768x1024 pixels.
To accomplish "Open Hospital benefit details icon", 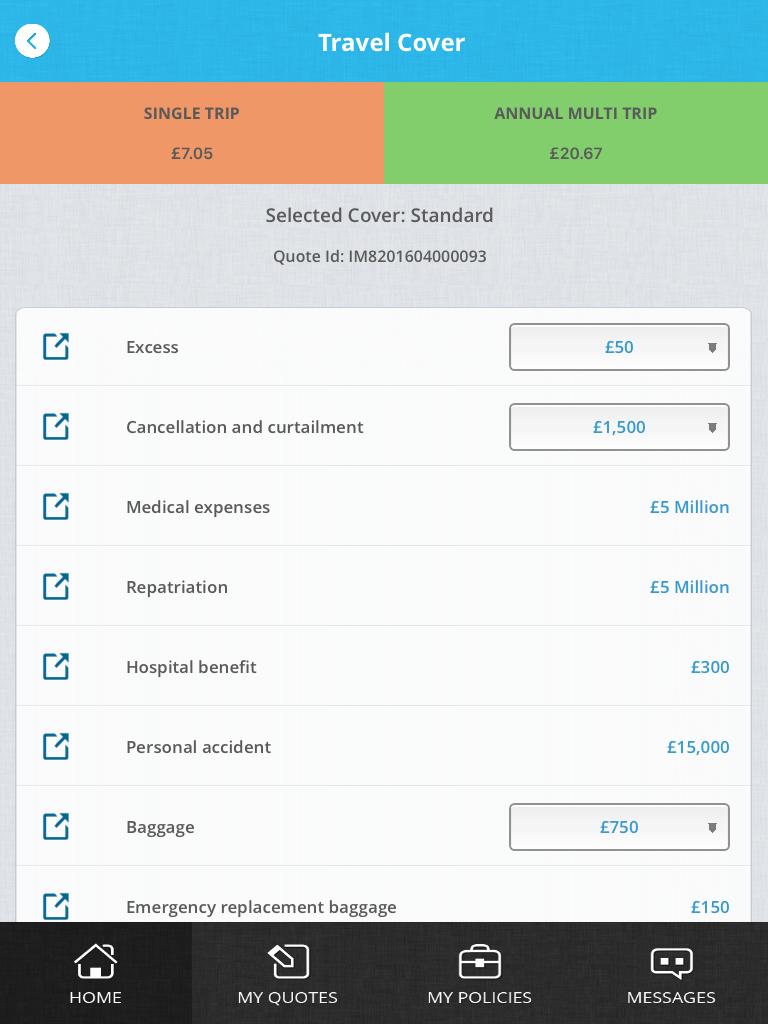I will pos(56,667).
